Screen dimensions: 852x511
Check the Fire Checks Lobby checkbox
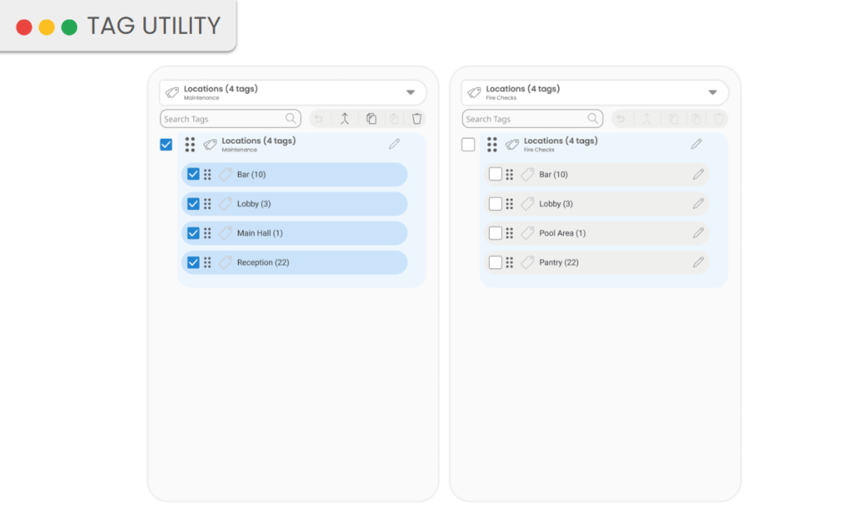pyautogui.click(x=495, y=204)
